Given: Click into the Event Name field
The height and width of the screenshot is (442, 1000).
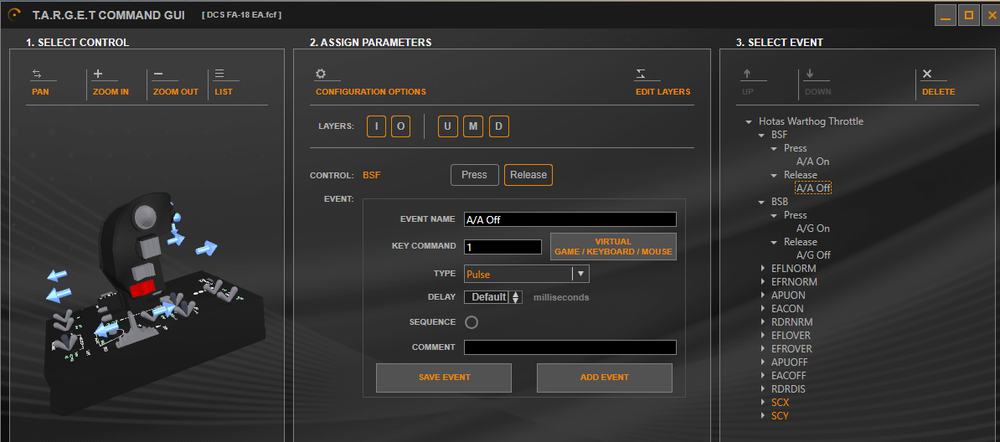Looking at the screenshot, I should (x=570, y=219).
